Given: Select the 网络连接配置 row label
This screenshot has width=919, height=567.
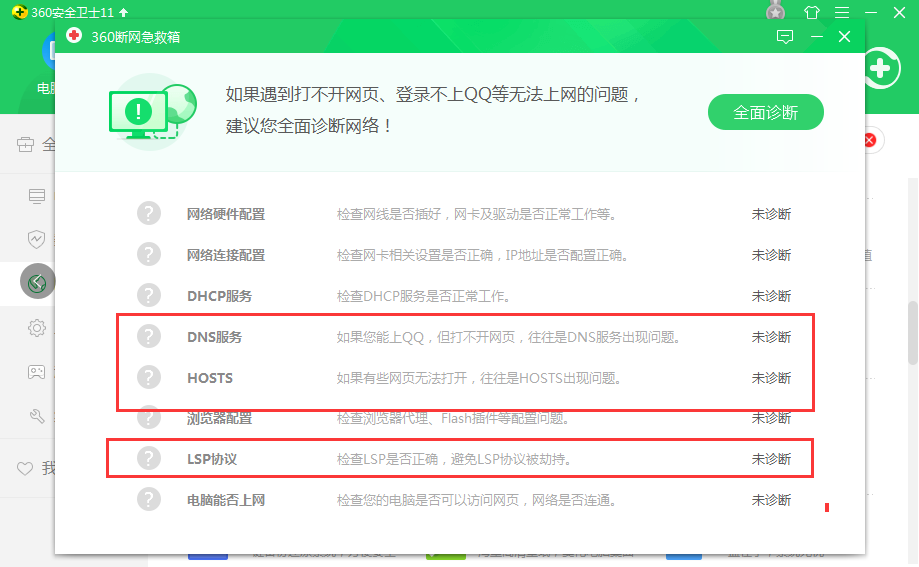Looking at the screenshot, I should [226, 255].
